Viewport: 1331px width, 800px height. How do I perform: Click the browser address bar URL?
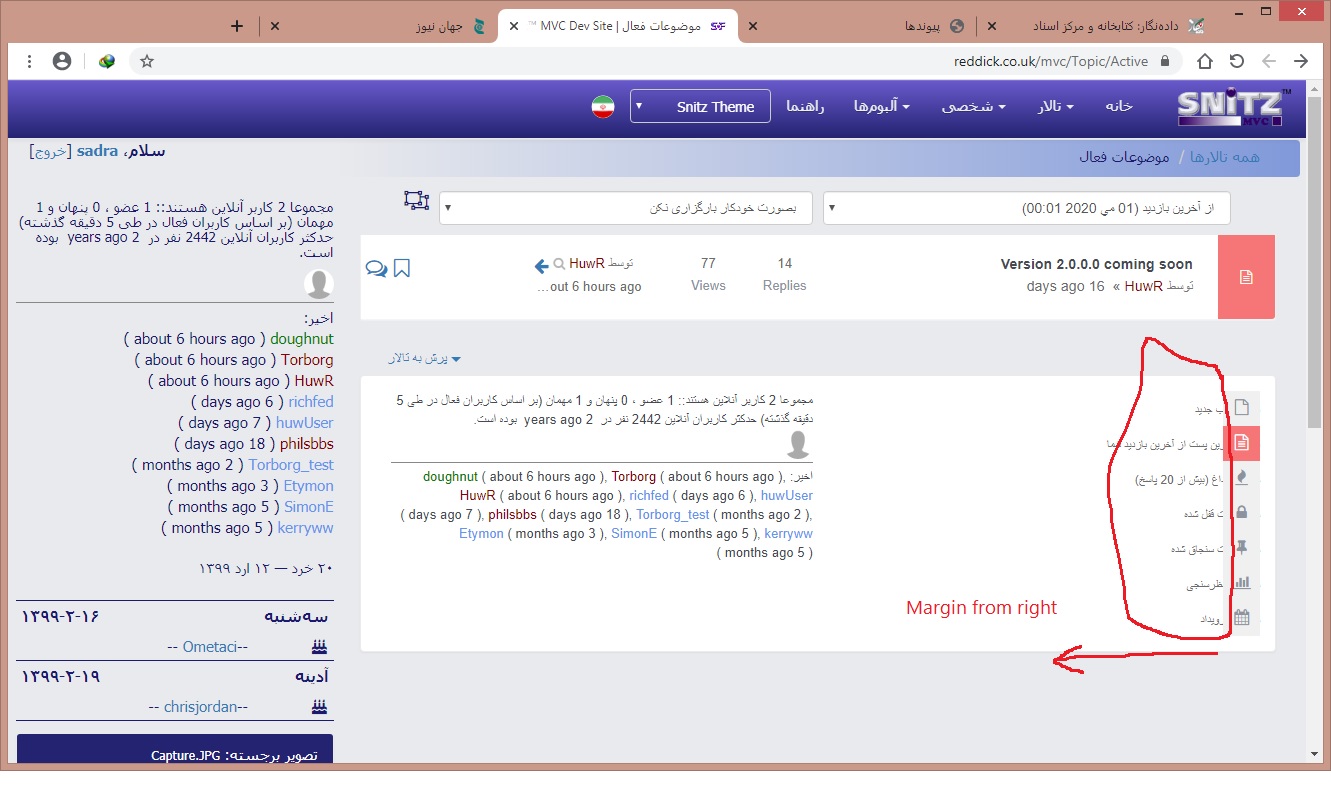[x=1050, y=61]
